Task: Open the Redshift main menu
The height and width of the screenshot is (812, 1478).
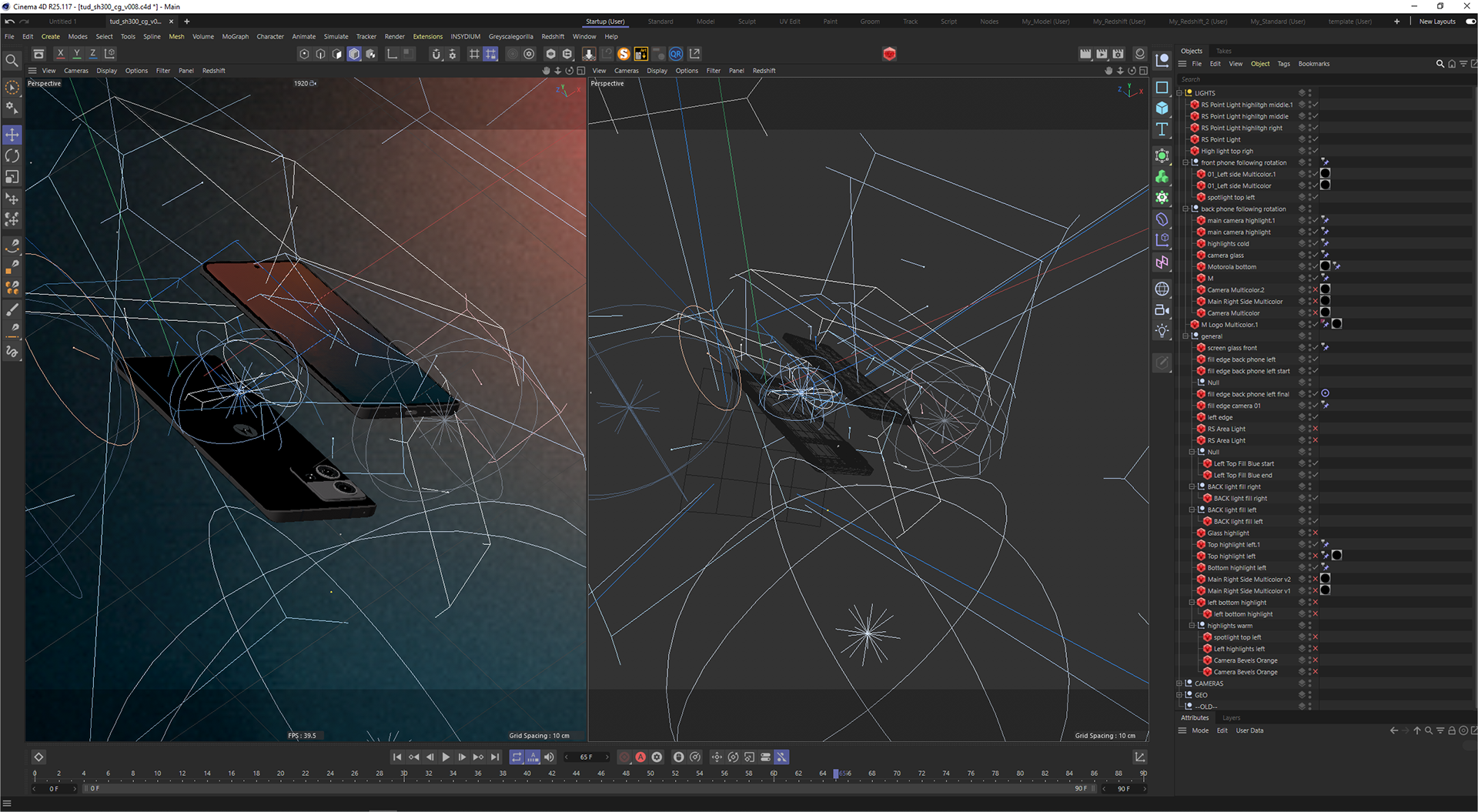Action: (x=553, y=36)
